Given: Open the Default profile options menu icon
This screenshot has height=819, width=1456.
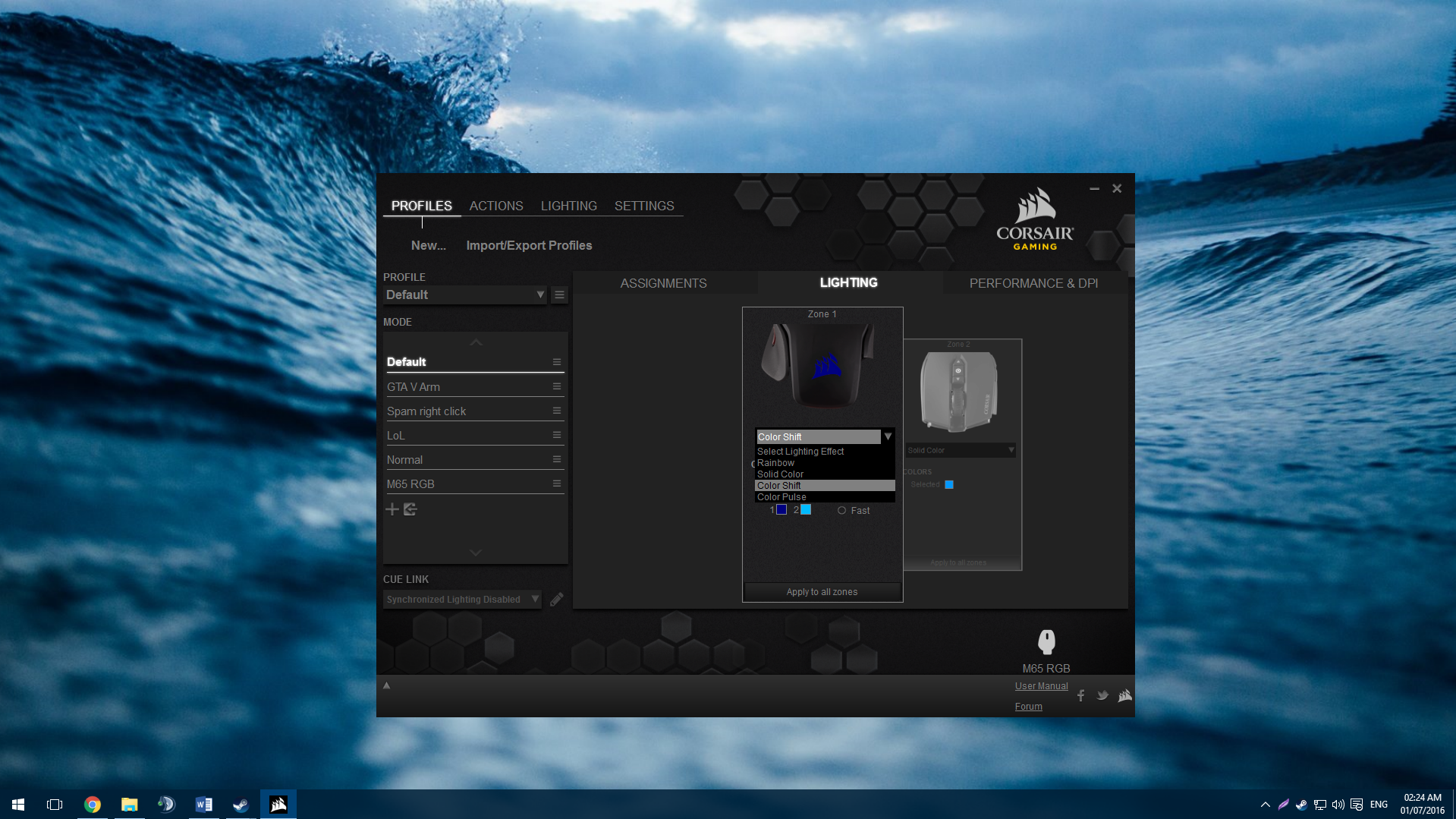Looking at the screenshot, I should coord(559,295).
